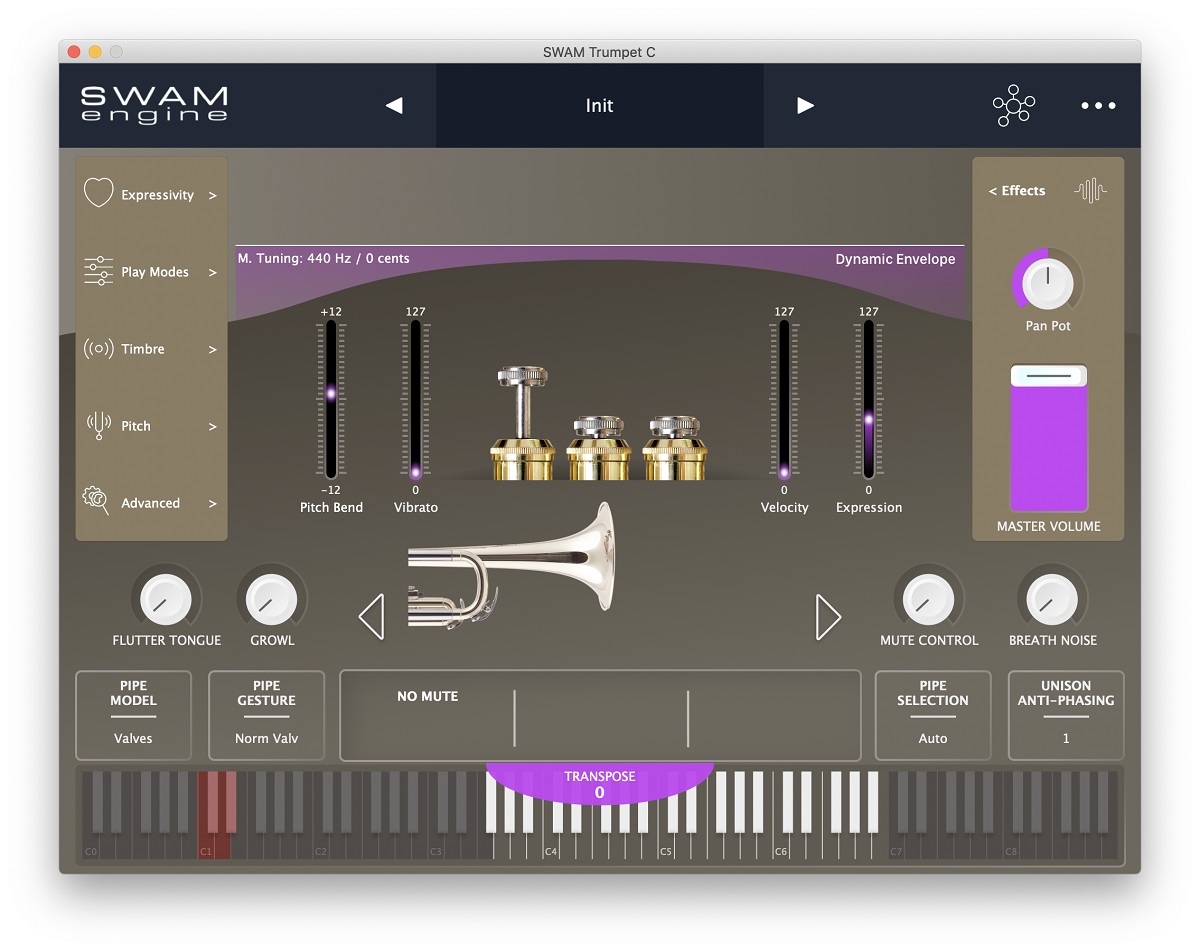Play the C4 key on keyboard

551,846
